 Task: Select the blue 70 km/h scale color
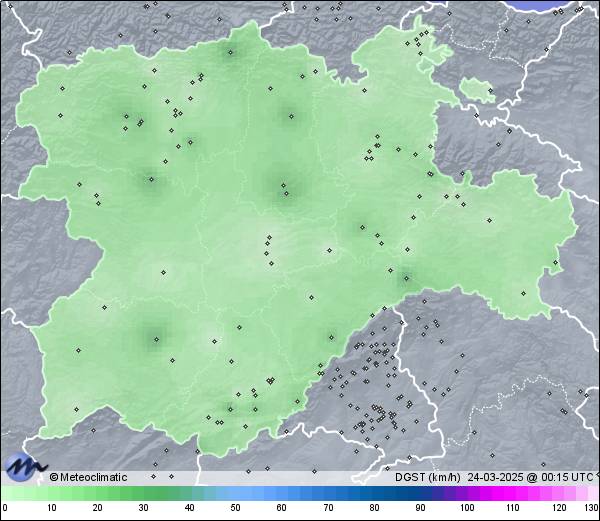click(329, 493)
